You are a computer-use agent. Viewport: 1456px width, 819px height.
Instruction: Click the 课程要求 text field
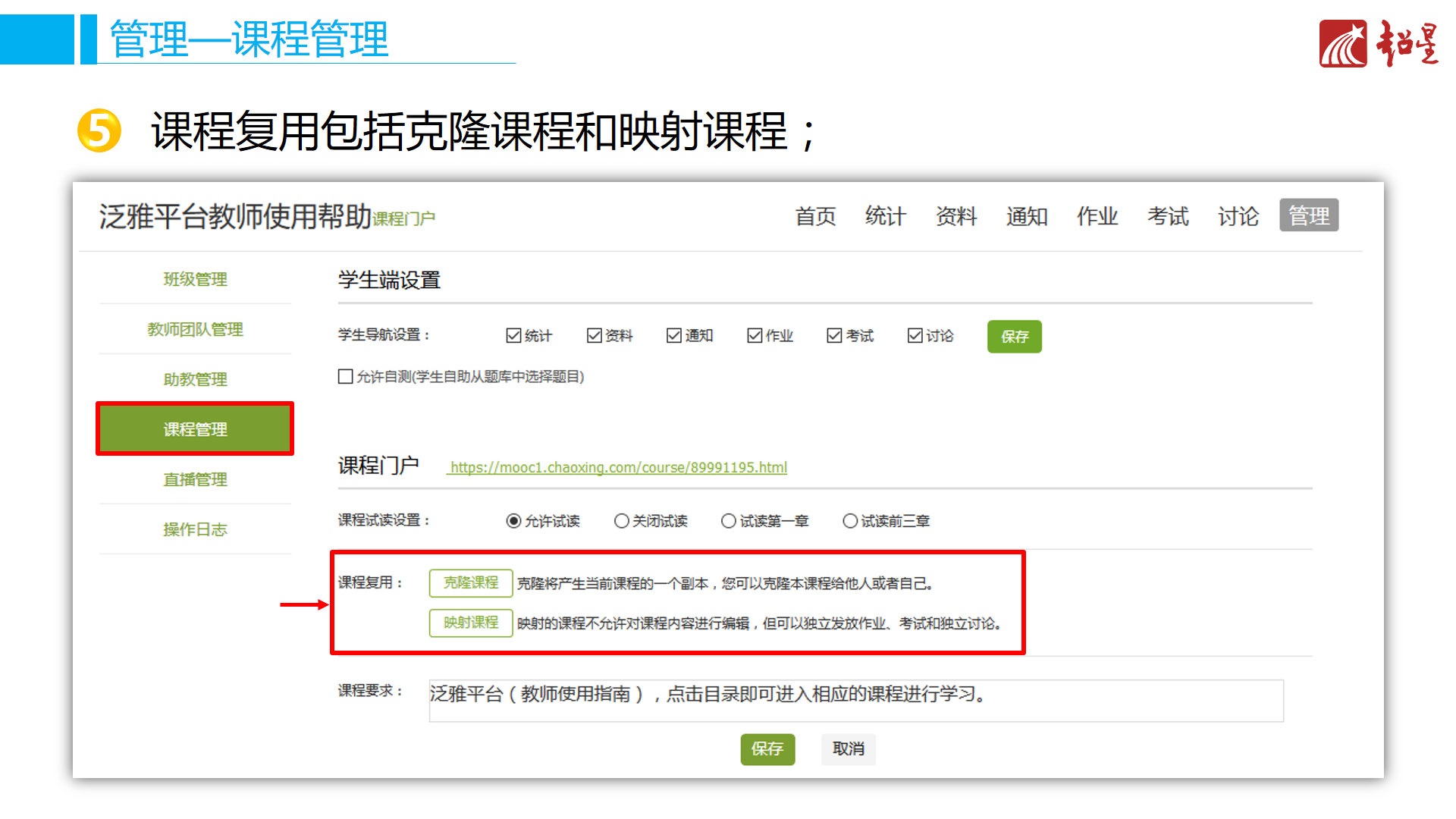[855, 701]
